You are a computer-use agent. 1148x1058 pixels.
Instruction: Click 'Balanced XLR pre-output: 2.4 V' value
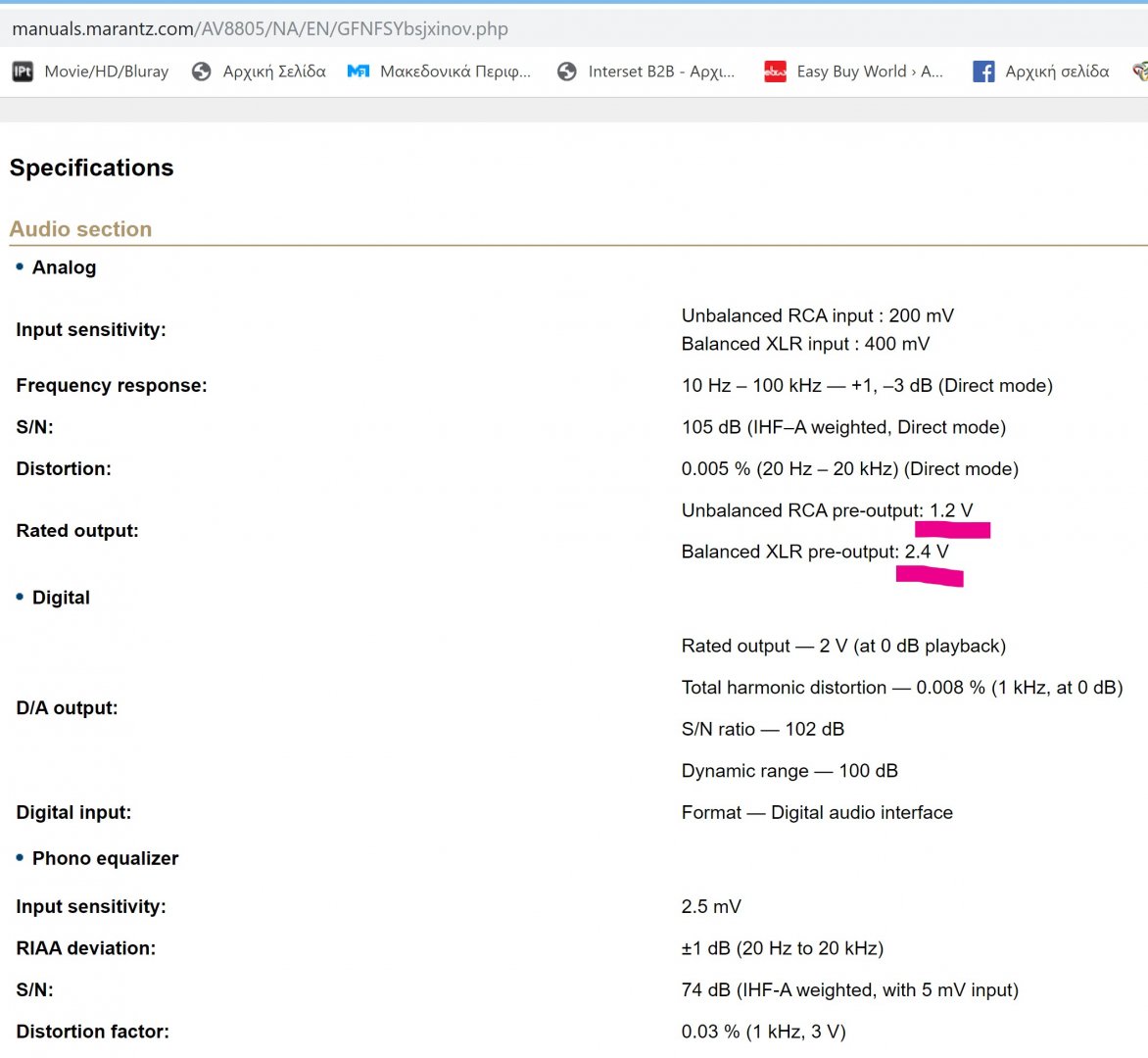coord(815,552)
